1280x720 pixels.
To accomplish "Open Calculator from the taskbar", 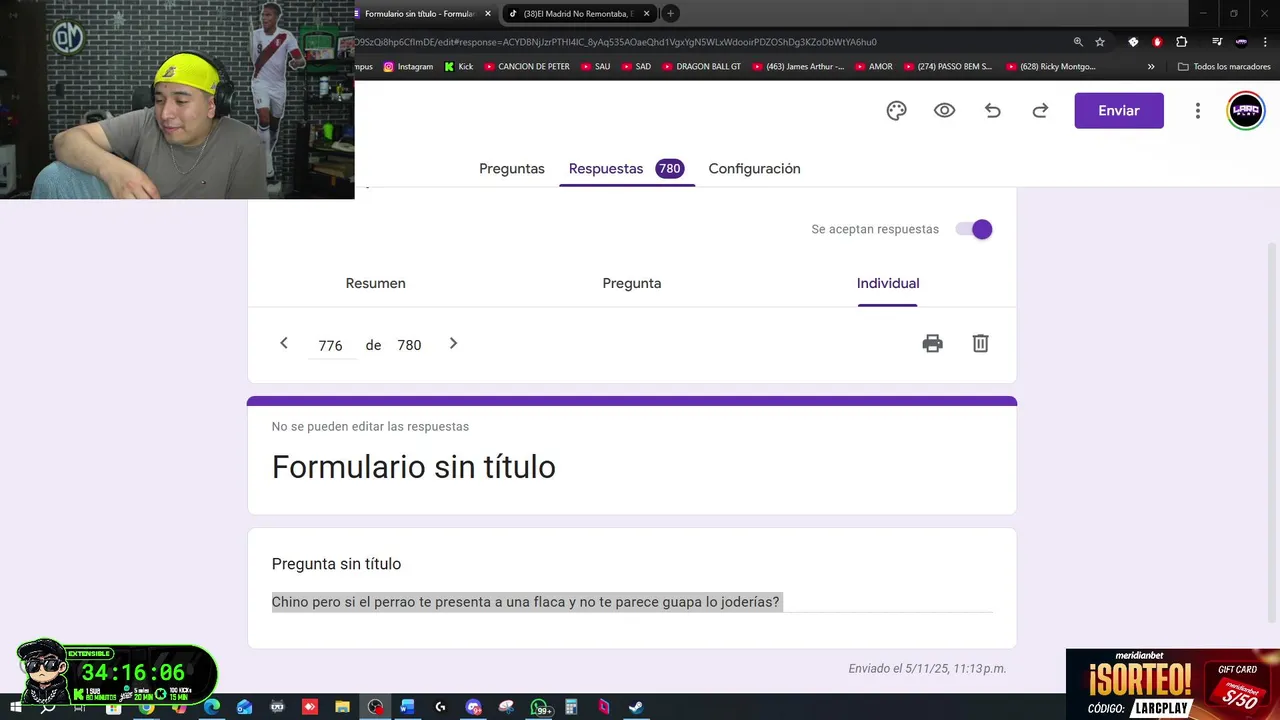I will click(x=571, y=707).
